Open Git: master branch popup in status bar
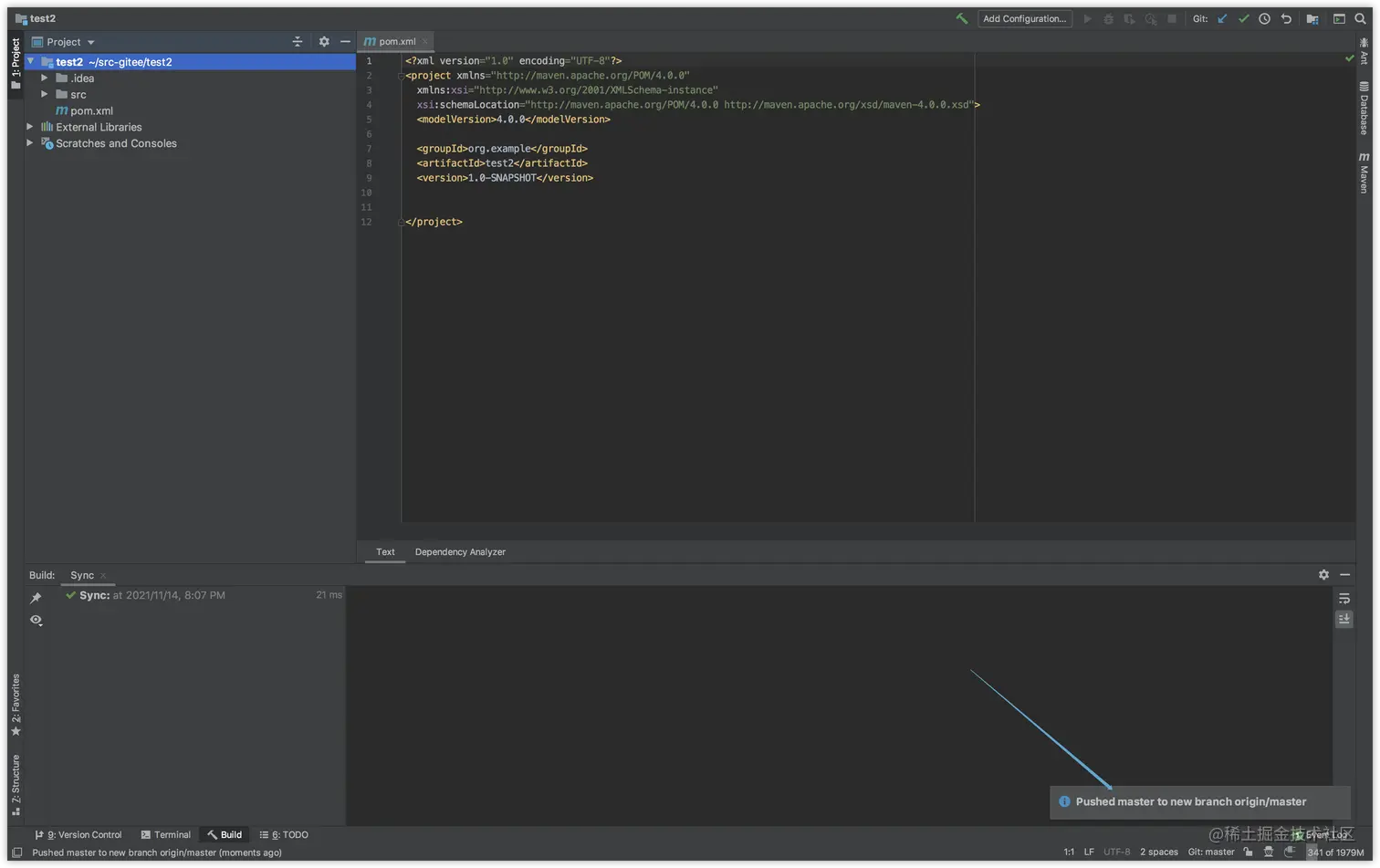 1211,852
